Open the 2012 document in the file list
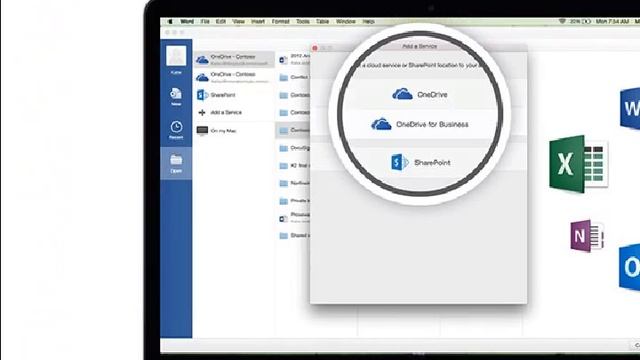This screenshot has width=640, height=360. pos(293,60)
